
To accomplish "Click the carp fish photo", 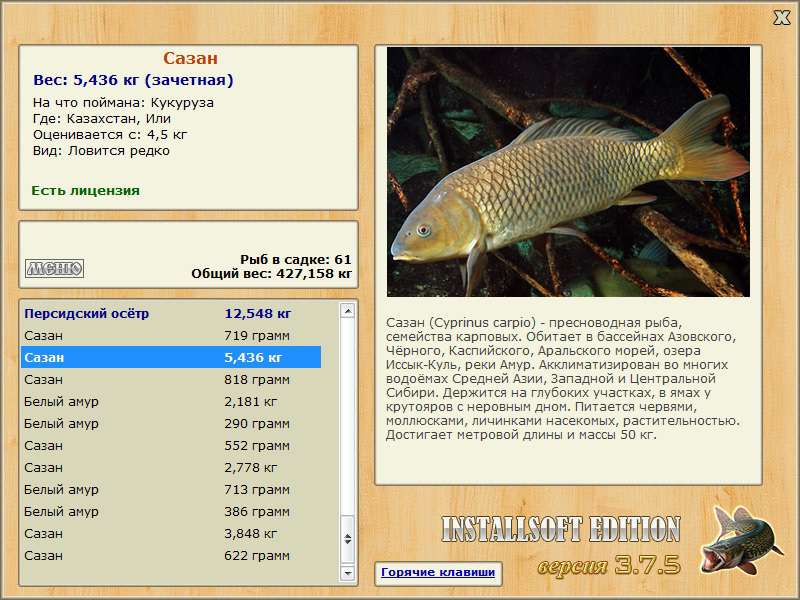I will tap(568, 172).
